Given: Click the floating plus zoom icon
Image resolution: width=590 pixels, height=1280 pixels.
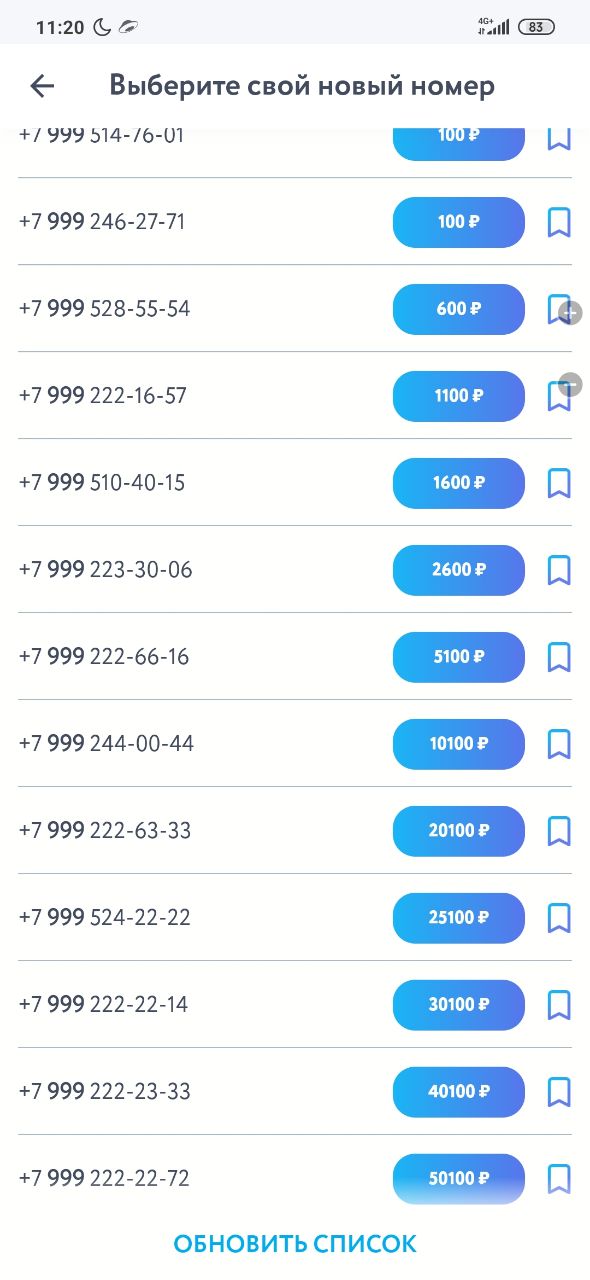Looking at the screenshot, I should tap(570, 313).
